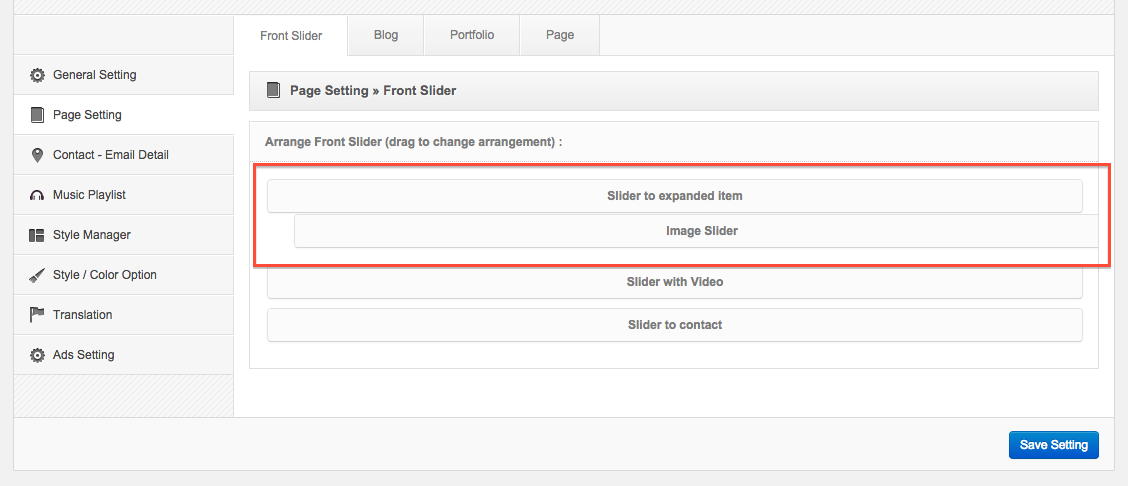Click the Slider with Video item

675,283
